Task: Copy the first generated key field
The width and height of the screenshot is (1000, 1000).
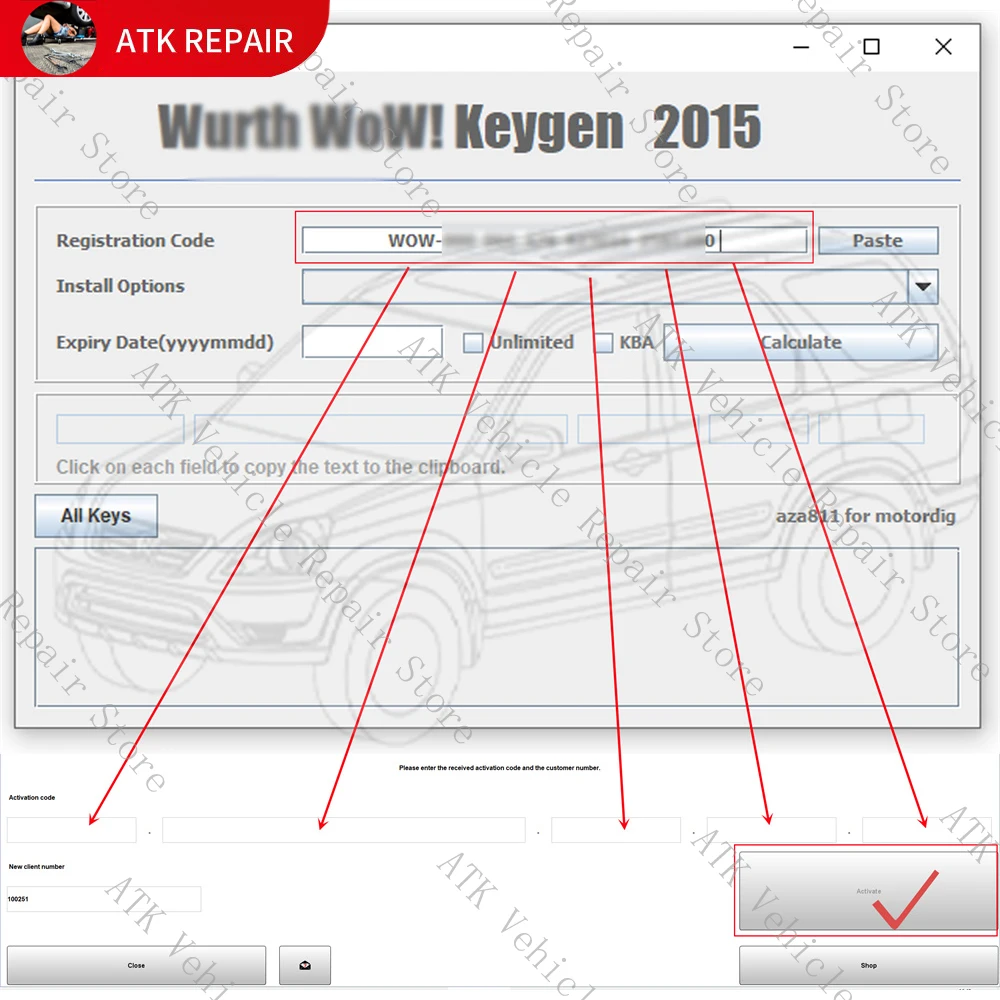Action: tap(120, 429)
